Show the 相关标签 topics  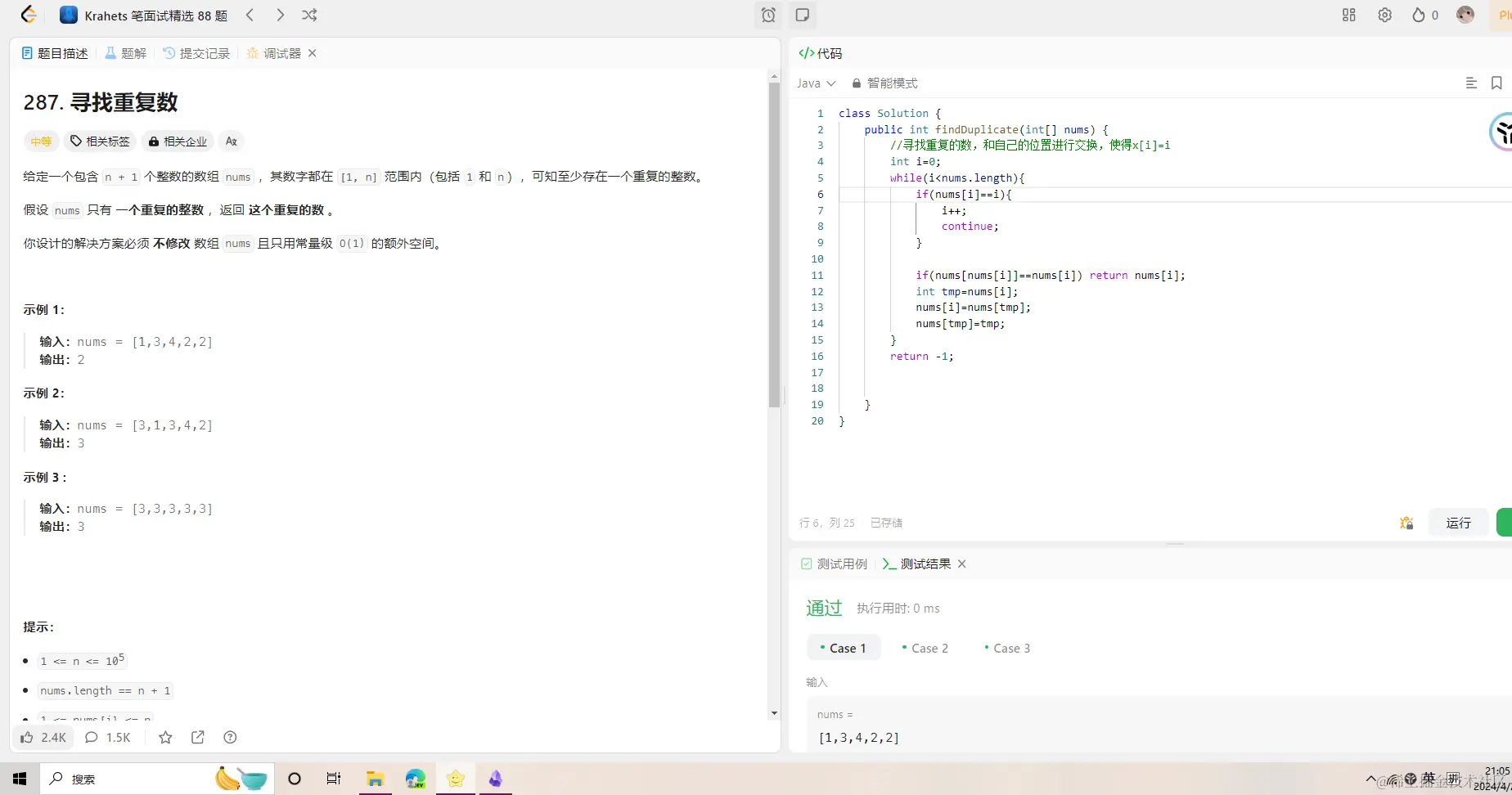[x=100, y=141]
